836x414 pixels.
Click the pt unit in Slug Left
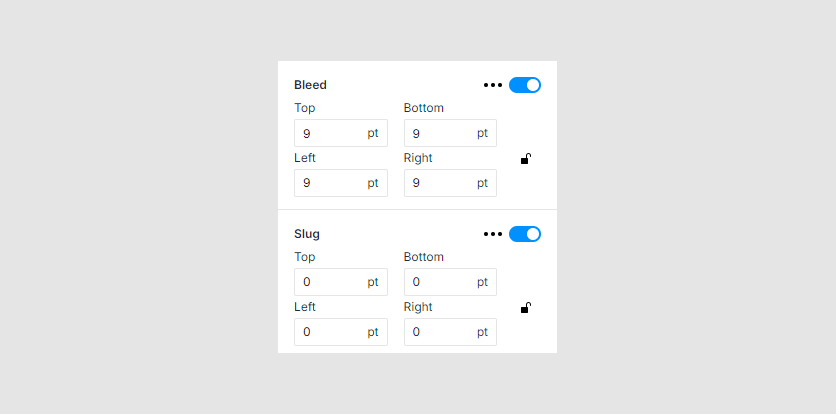point(373,332)
